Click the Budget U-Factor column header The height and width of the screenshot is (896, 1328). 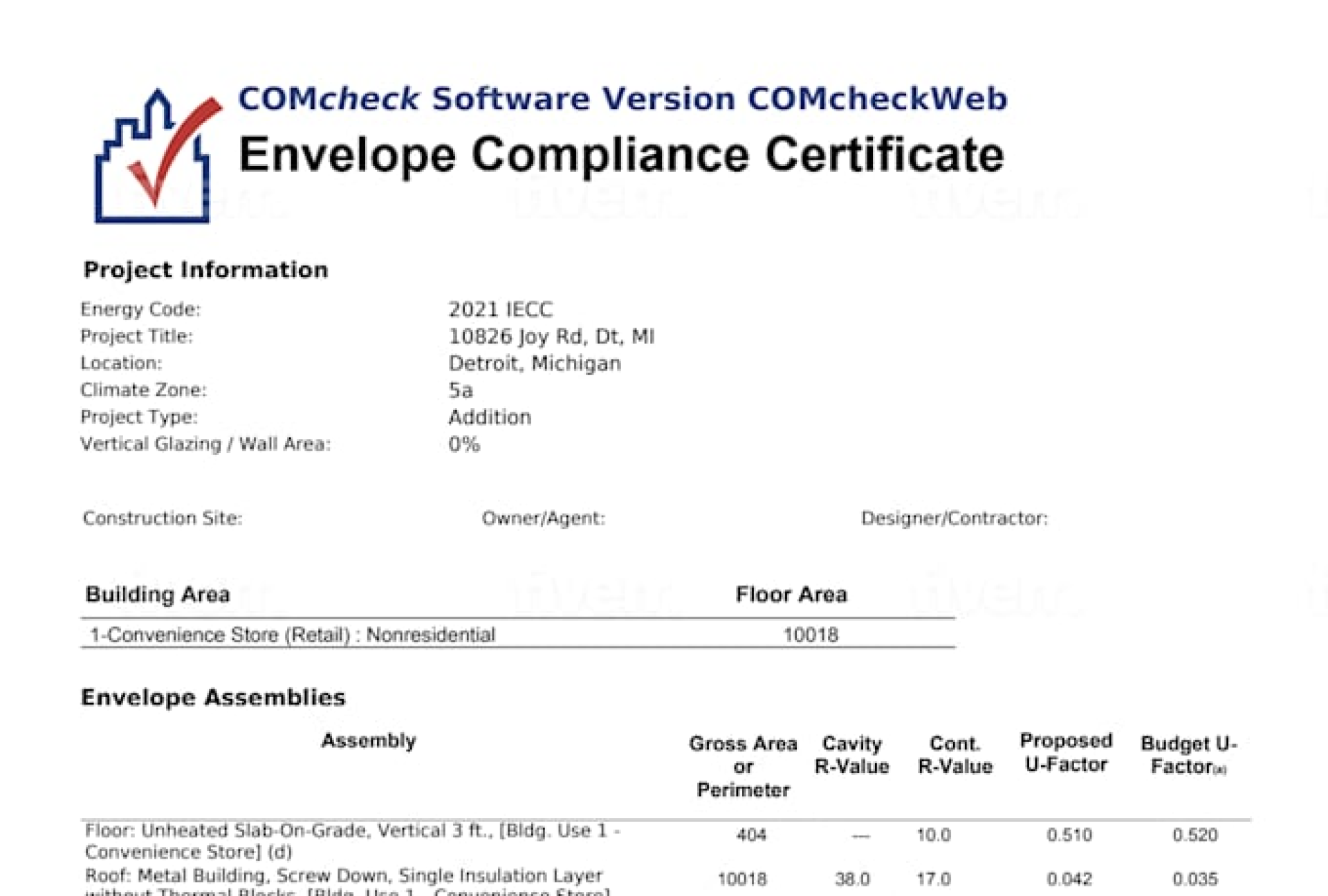[x=1188, y=754]
